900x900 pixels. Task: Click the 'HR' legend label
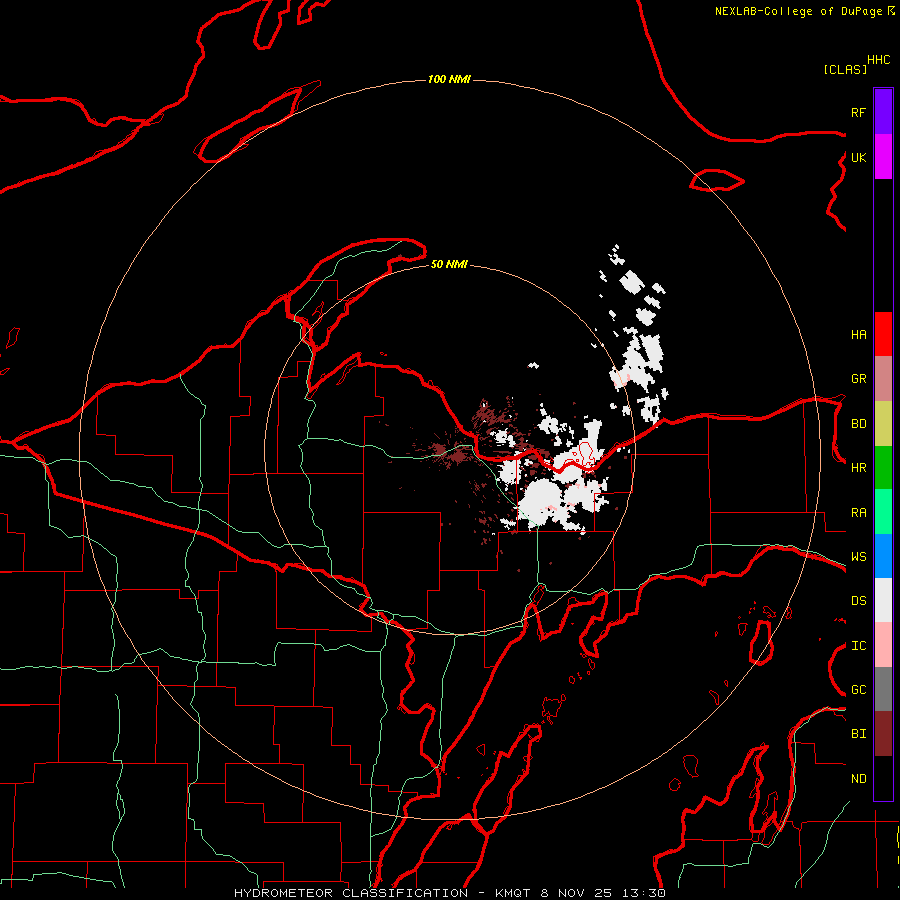[x=858, y=467]
